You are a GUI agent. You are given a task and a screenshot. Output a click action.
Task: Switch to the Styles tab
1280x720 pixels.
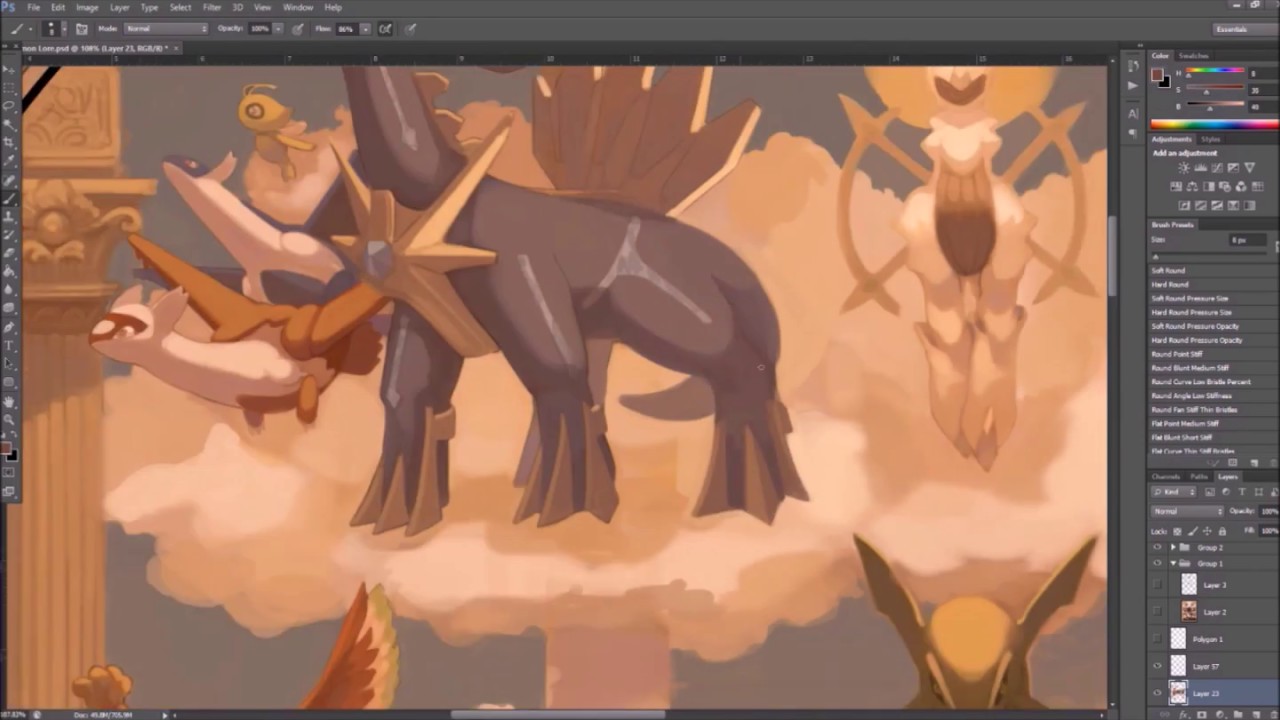[x=1211, y=139]
